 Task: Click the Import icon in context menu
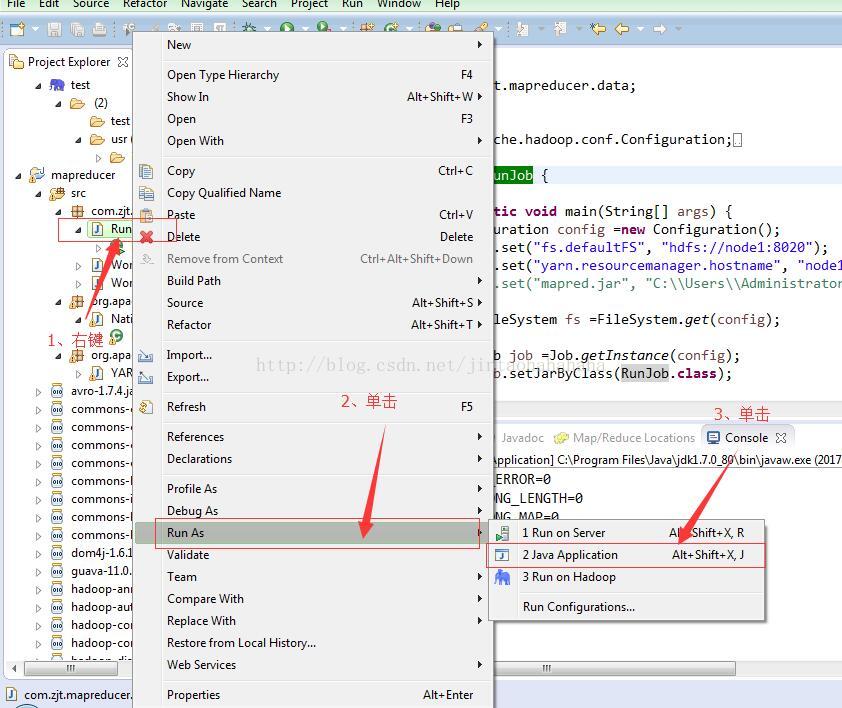[x=146, y=355]
